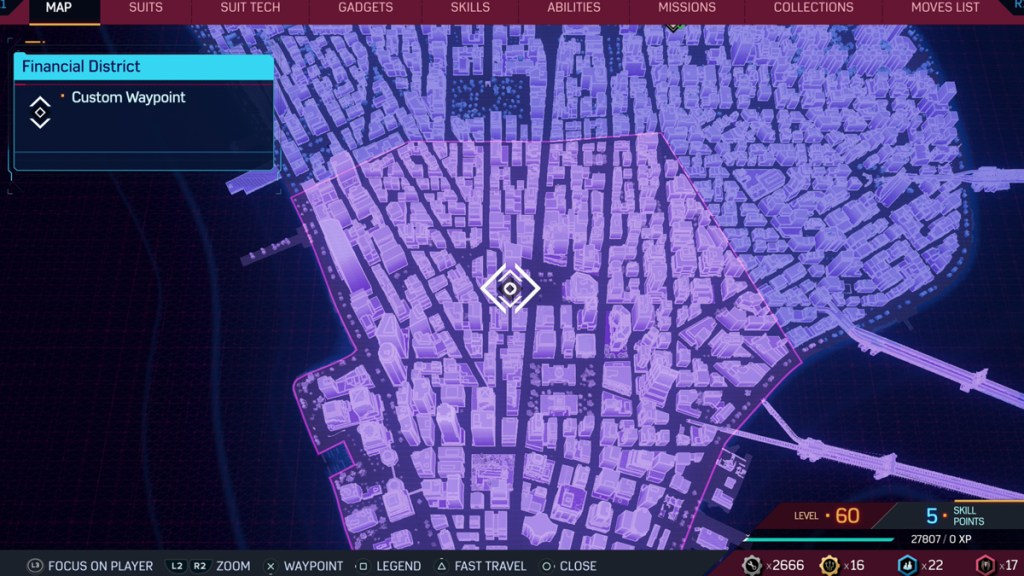Image resolution: width=1024 pixels, height=576 pixels.
Task: Click the triangle Fast Travel button icon
Action: click(441, 566)
